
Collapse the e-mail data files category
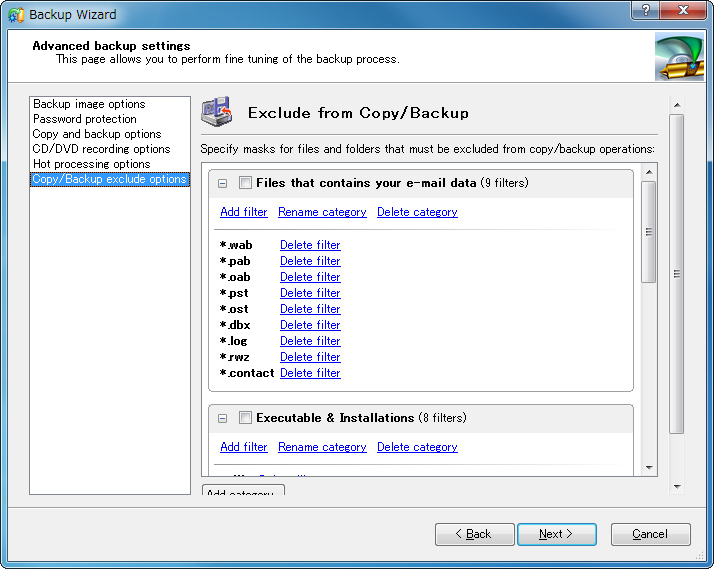(222, 183)
